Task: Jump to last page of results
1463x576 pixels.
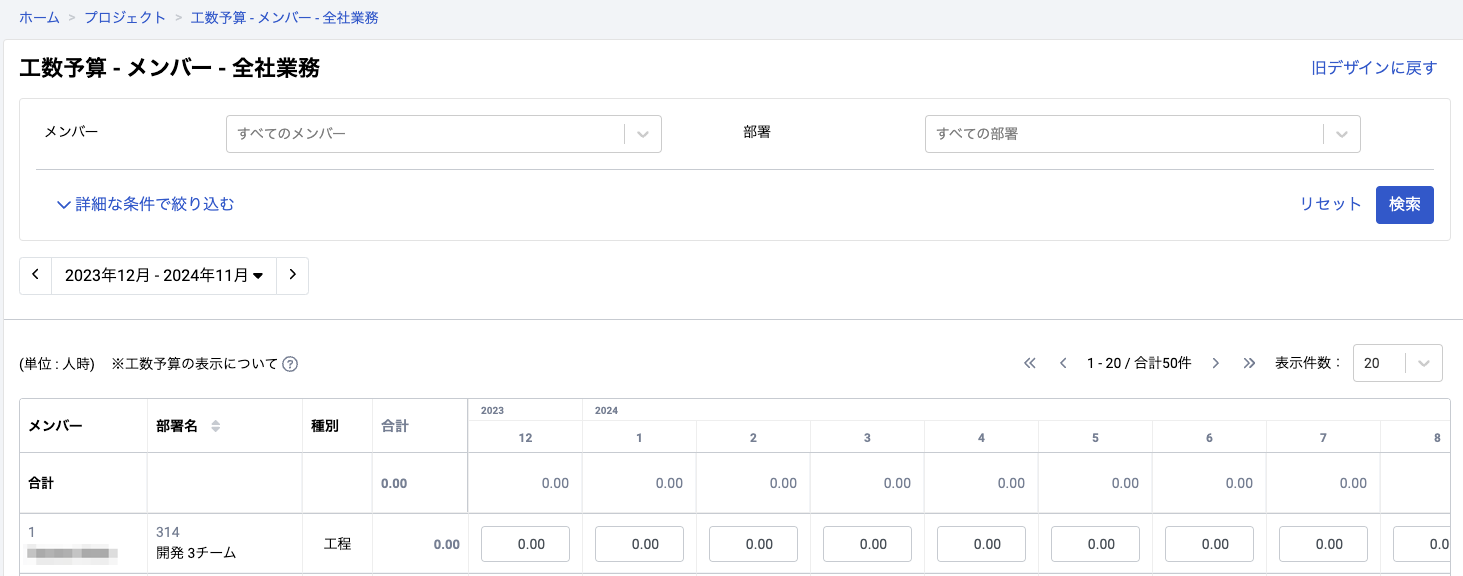Action: click(x=1249, y=364)
